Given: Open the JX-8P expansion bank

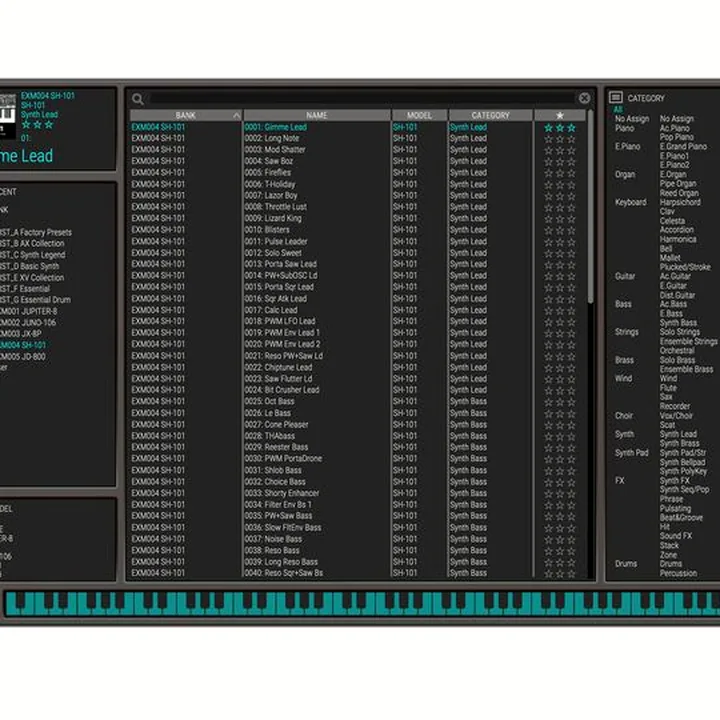Looking at the screenshot, I should pos(21,334).
